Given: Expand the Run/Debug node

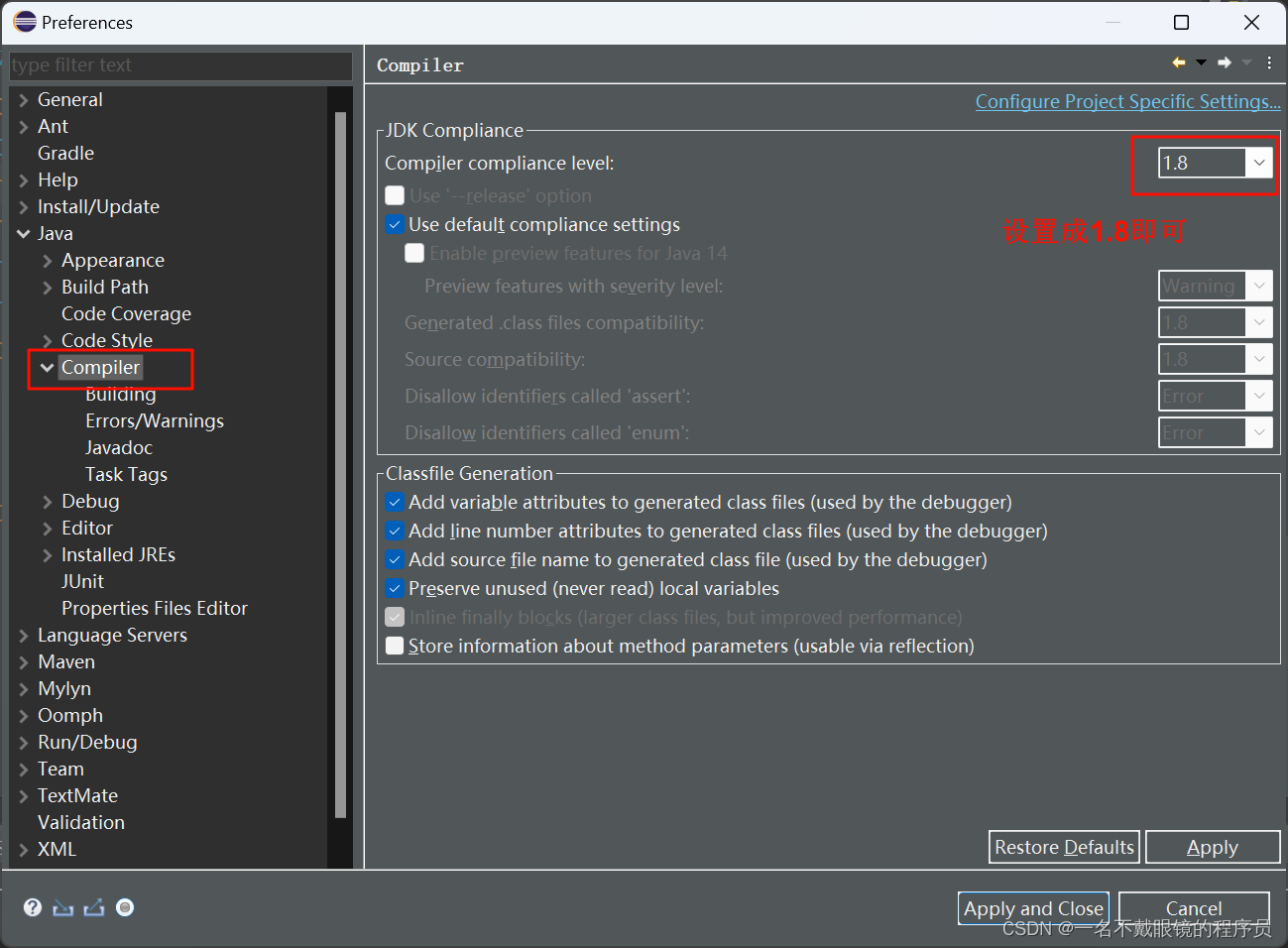Looking at the screenshot, I should click(x=24, y=742).
